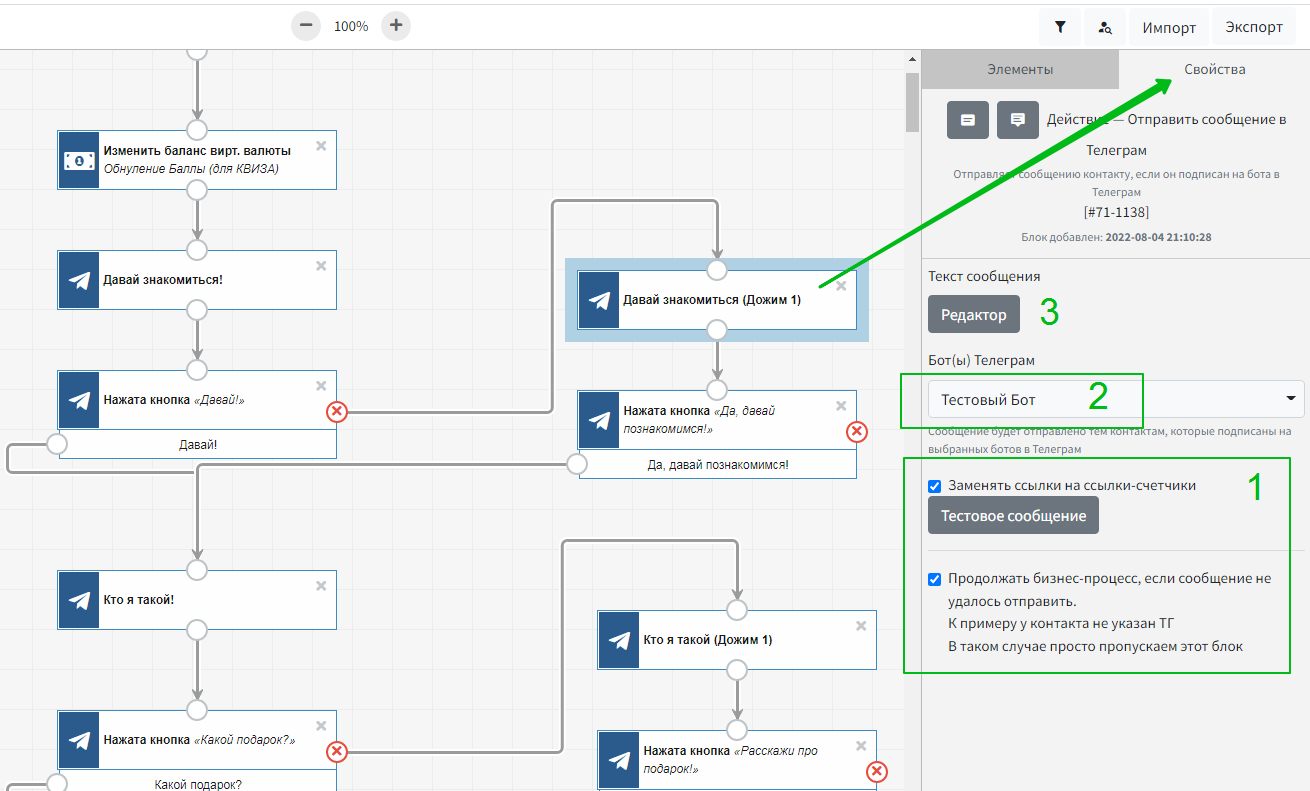Click Telegram icon on «Кто я такой!» block
Screen dimensions: 1310x791
click(79, 600)
